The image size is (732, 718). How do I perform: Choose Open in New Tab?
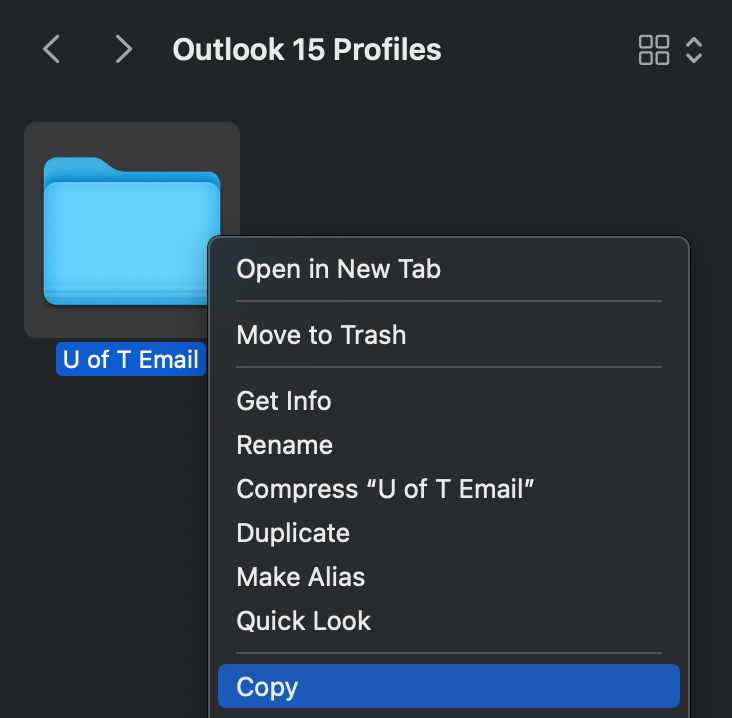click(449, 269)
